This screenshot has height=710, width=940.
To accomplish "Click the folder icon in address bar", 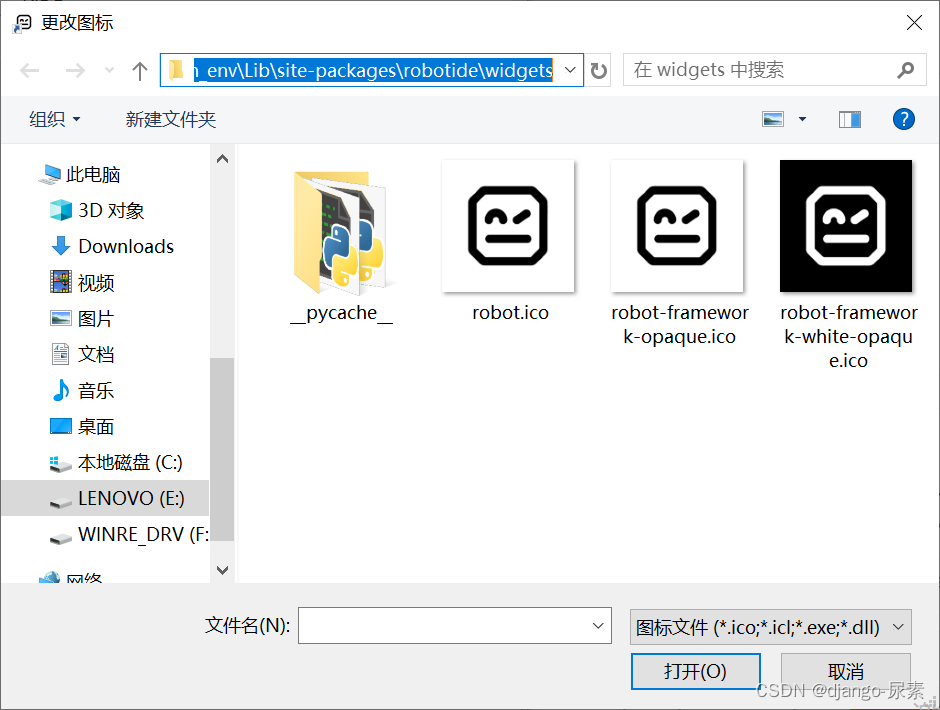I will (176, 70).
